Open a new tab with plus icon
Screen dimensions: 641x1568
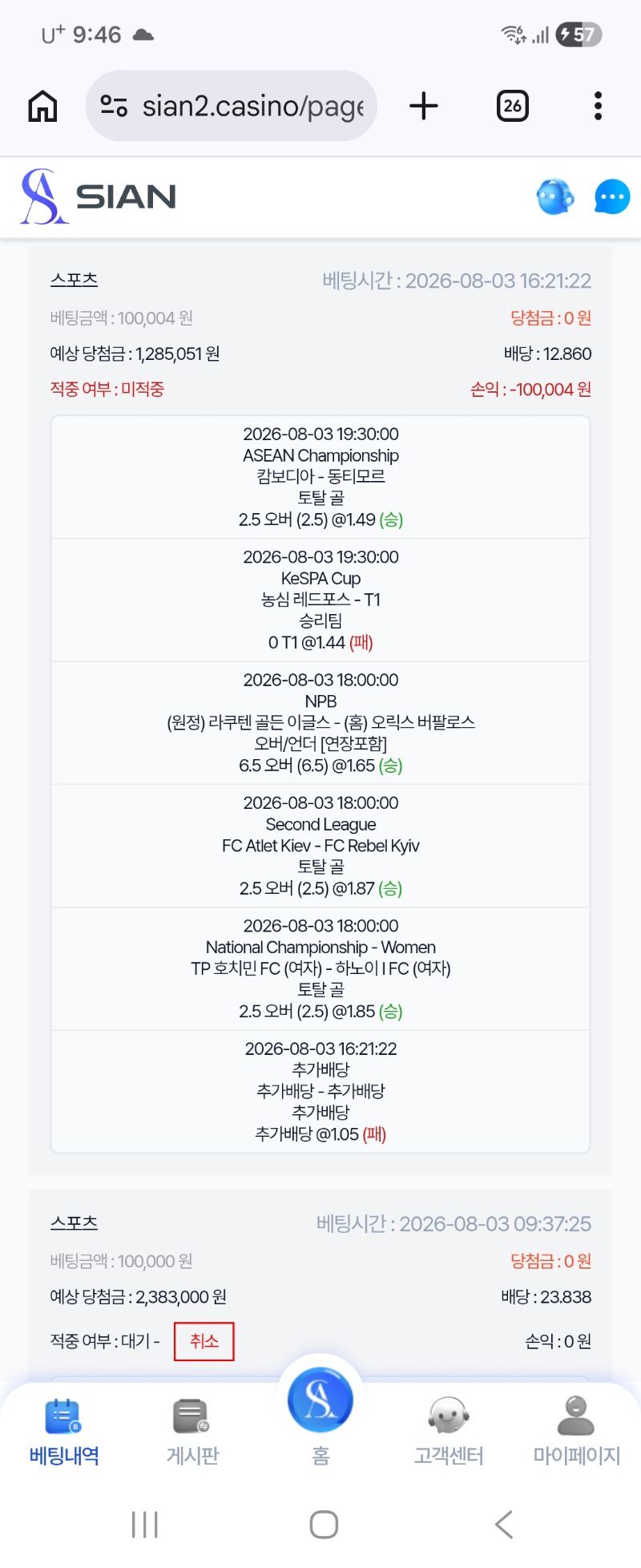click(424, 106)
